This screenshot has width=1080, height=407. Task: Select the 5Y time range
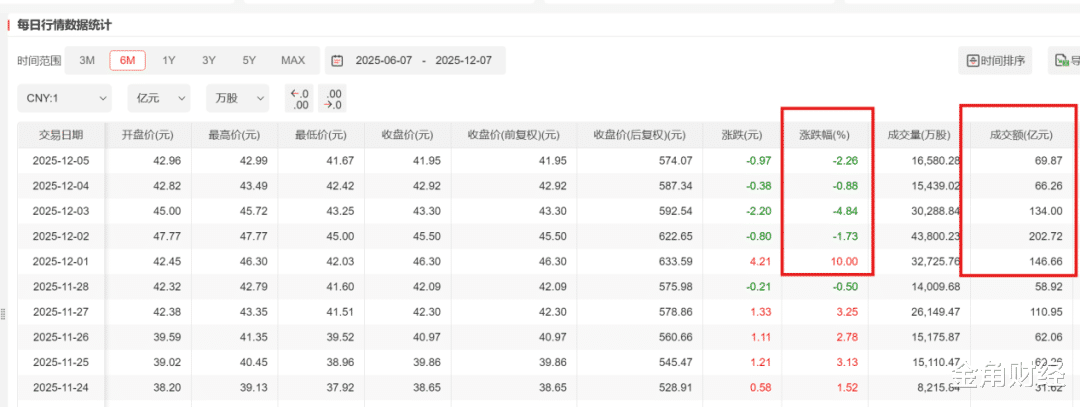click(x=249, y=61)
